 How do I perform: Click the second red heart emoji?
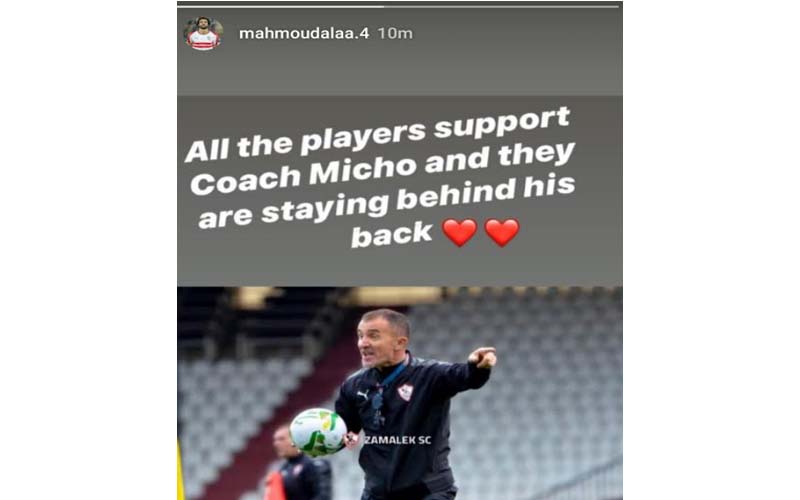coord(502,232)
